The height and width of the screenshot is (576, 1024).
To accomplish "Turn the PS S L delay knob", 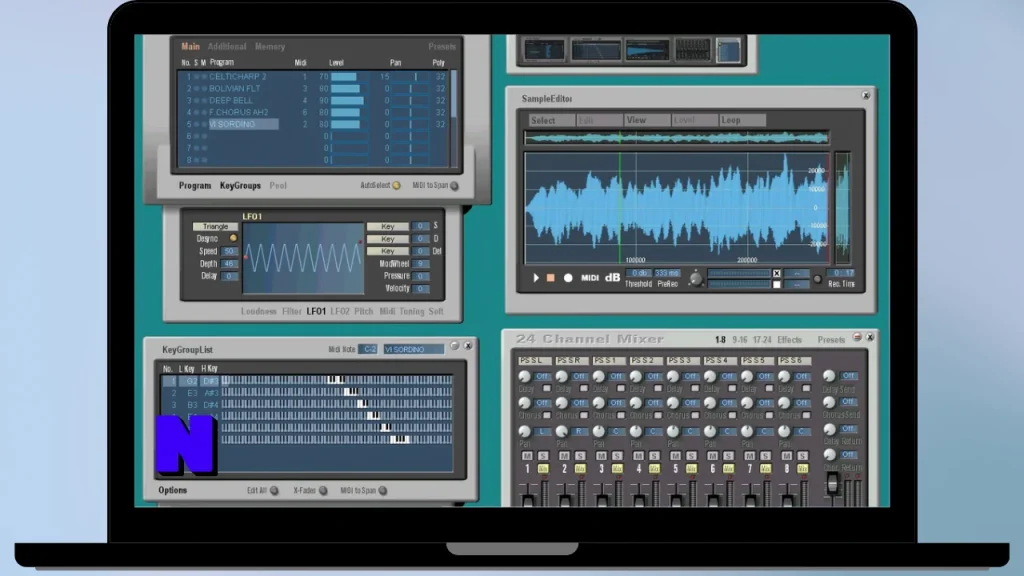I will pos(524,377).
